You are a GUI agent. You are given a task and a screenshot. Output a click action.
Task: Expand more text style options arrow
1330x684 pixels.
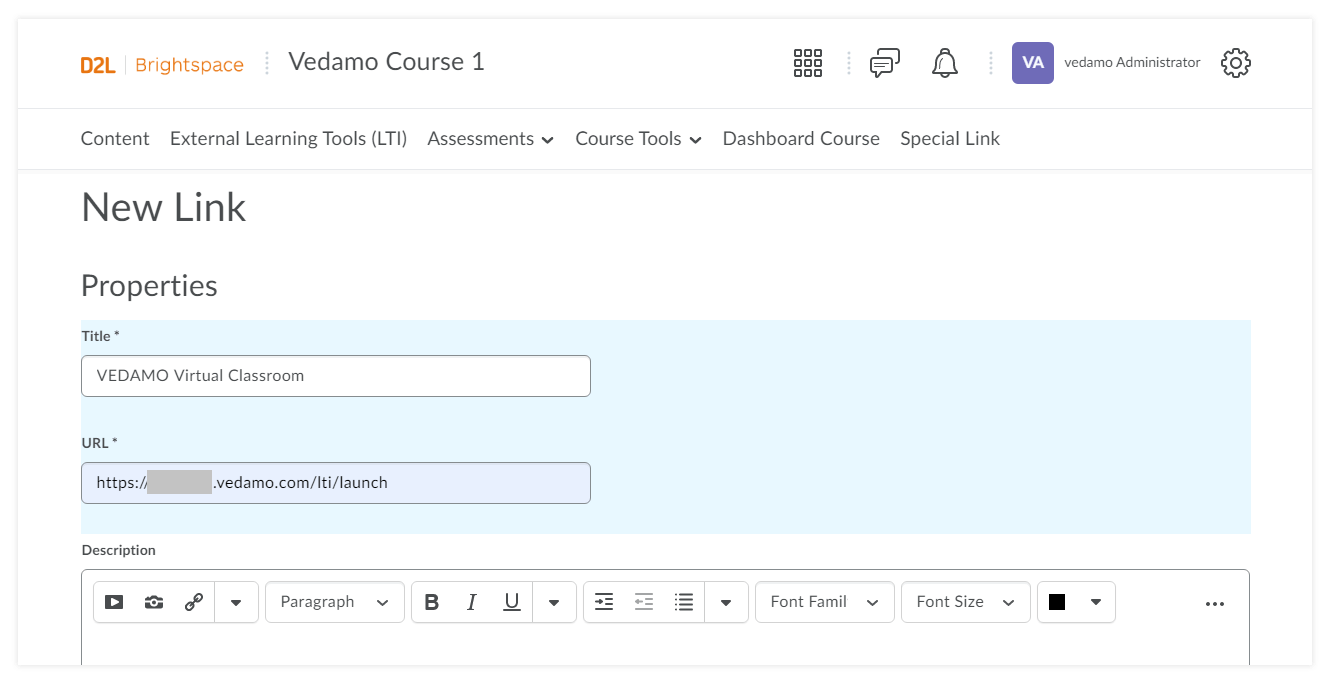tap(554, 602)
